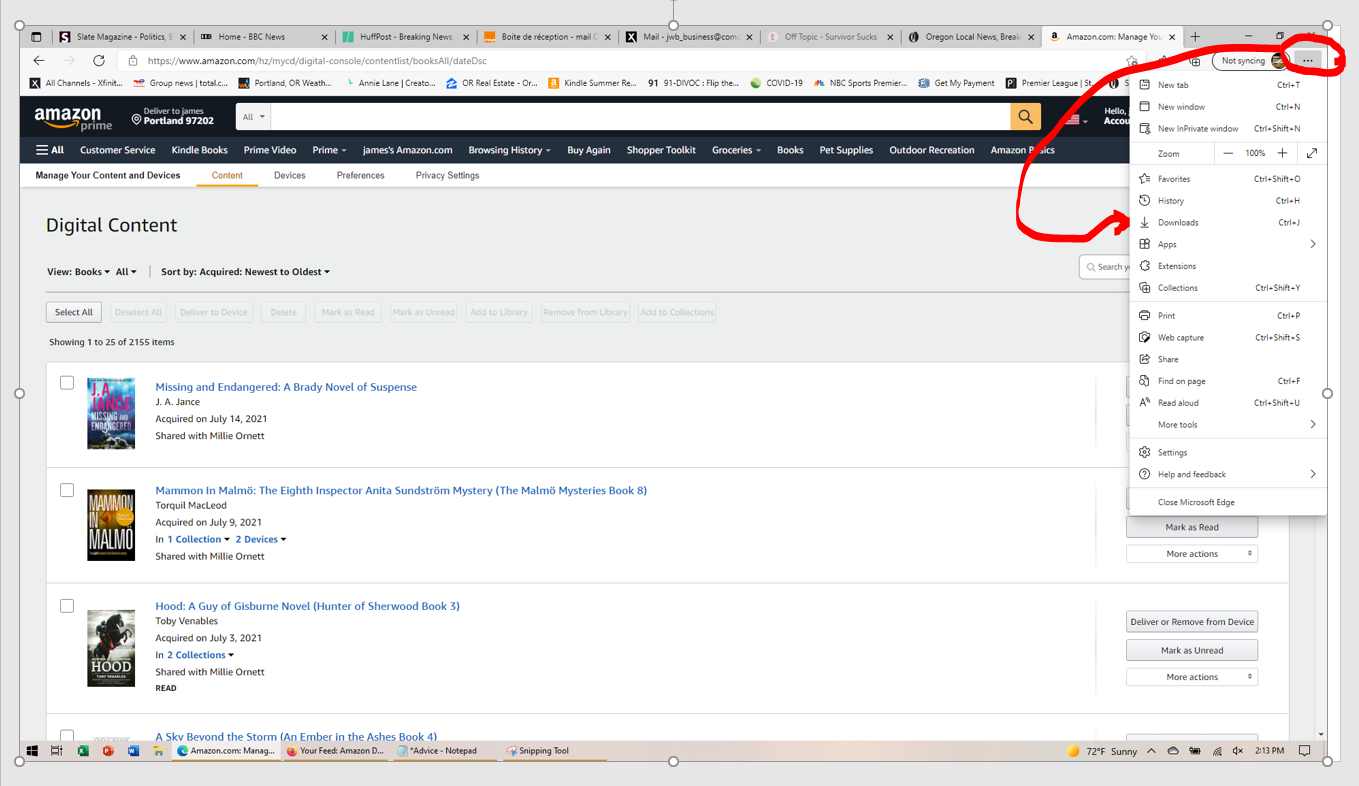The height and width of the screenshot is (786, 1359).
Task: Click the browser refresh icon
Action: pos(98,59)
